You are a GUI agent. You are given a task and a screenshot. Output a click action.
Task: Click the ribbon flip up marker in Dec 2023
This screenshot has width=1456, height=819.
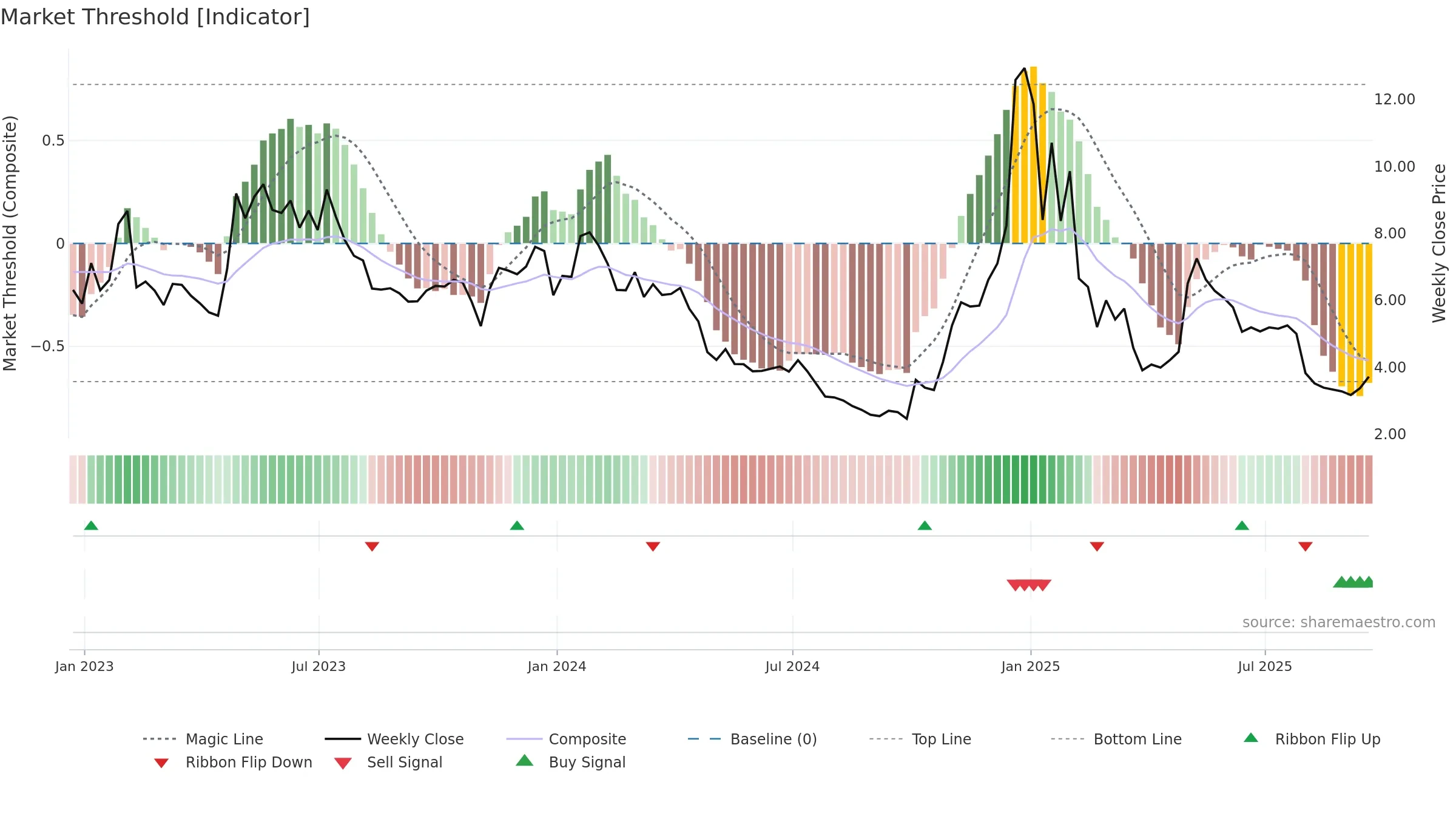[x=517, y=525]
